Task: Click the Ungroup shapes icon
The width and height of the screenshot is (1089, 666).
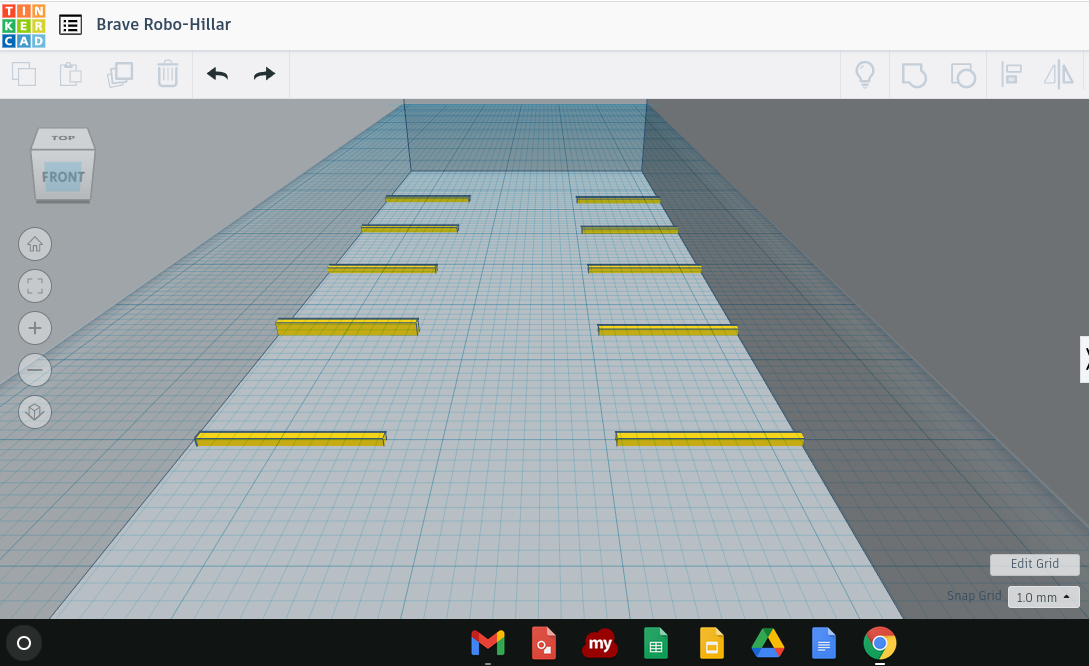Action: pos(963,74)
